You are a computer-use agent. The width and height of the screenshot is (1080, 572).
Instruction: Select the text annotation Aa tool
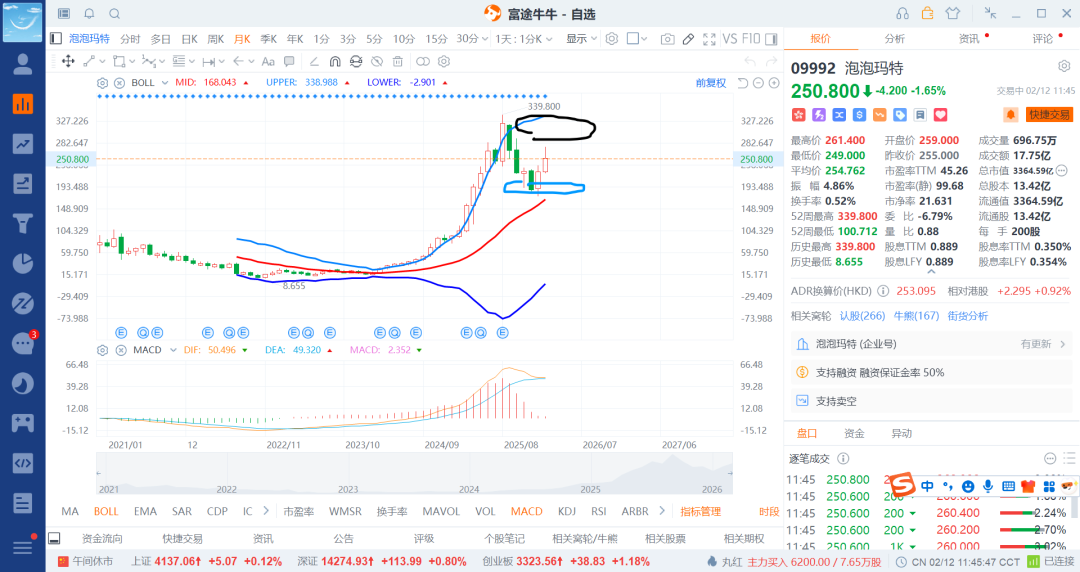pos(269,61)
